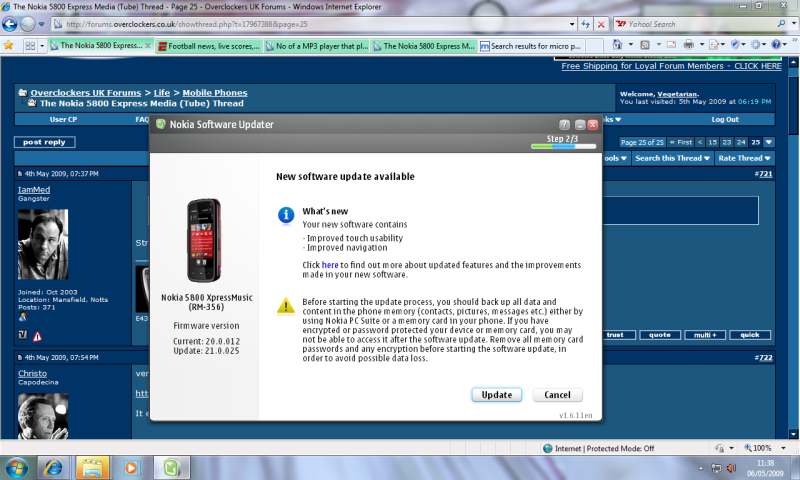
Task: Switch to Search results for micro p... tab
Action: click(532, 46)
